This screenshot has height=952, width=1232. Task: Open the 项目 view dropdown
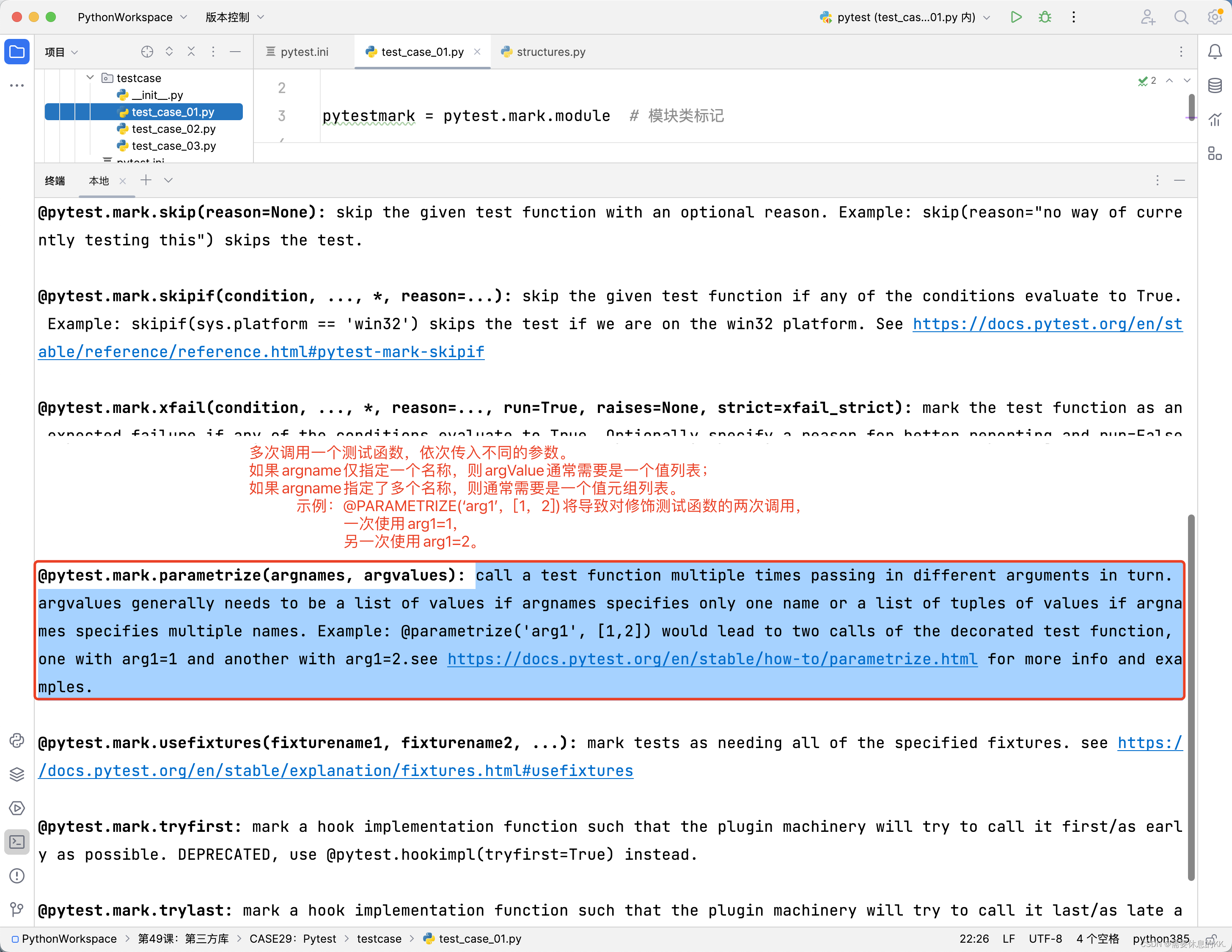pos(61,52)
